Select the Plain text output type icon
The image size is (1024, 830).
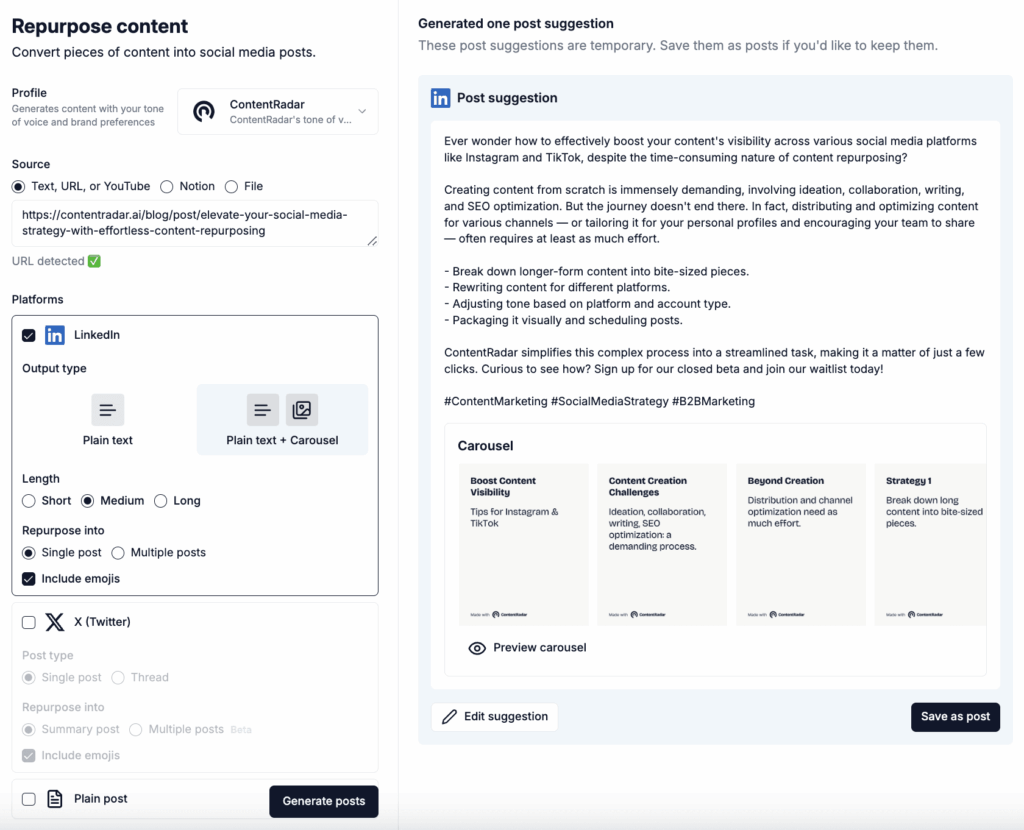pyautogui.click(x=108, y=410)
